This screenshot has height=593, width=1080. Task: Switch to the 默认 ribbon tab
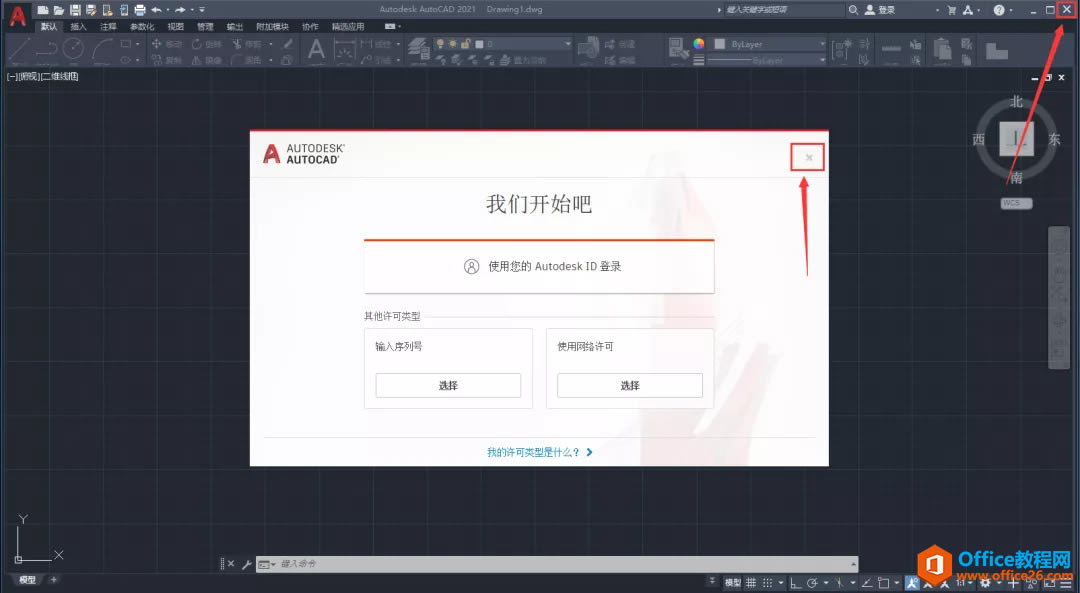click(49, 27)
